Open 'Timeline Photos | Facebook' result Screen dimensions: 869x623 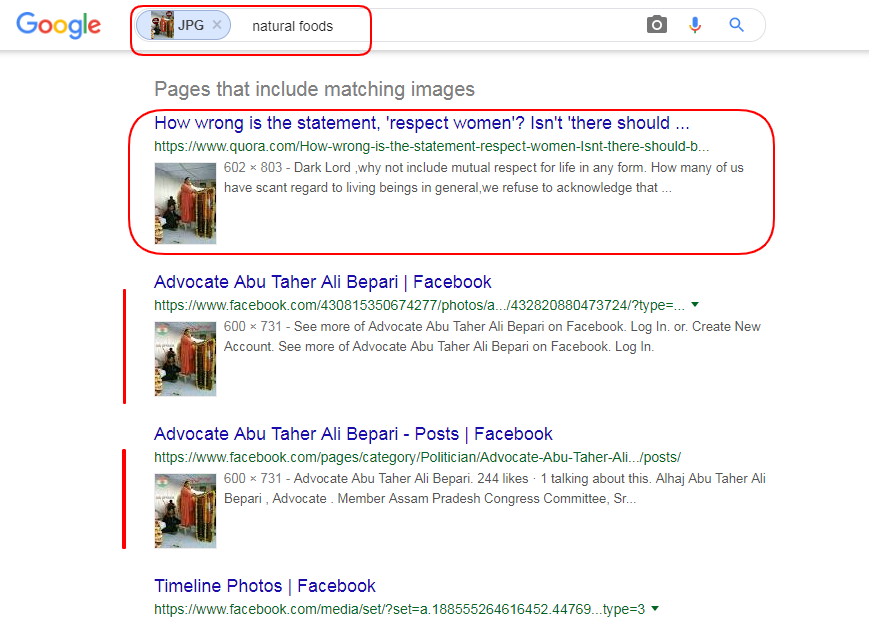[x=265, y=585]
